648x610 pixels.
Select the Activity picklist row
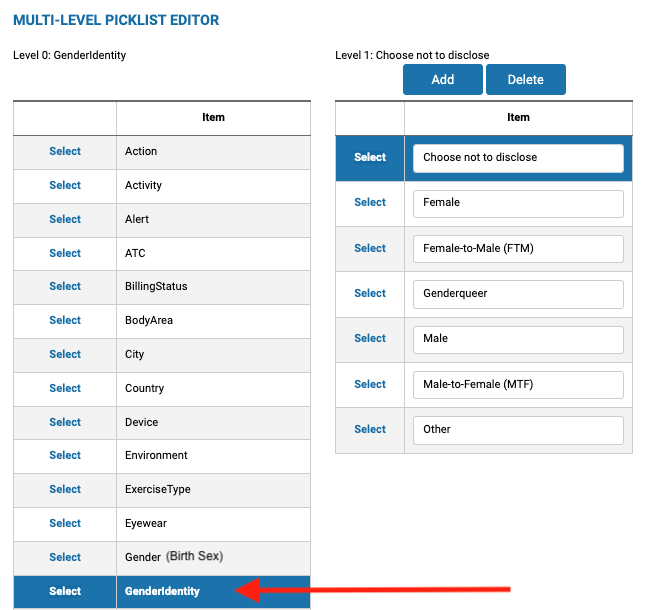65,185
